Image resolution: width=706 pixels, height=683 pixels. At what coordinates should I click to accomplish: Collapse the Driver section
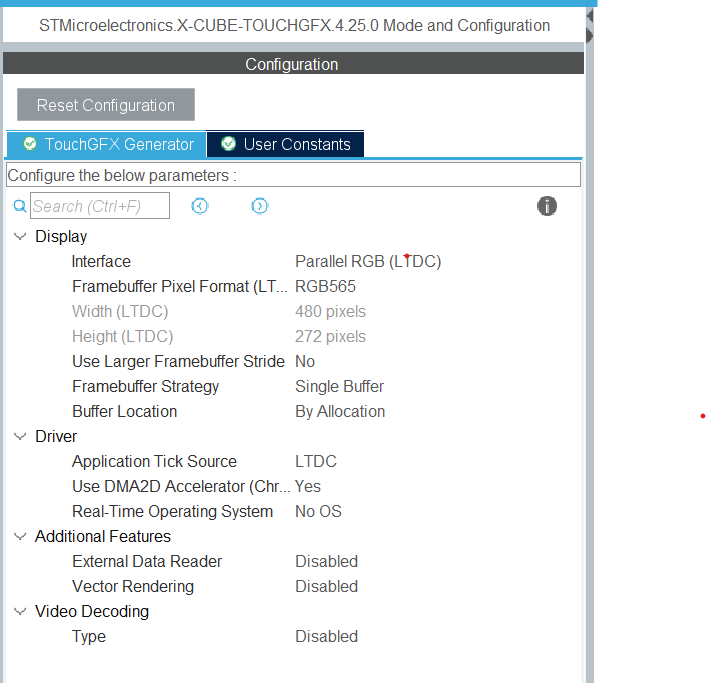coord(20,436)
